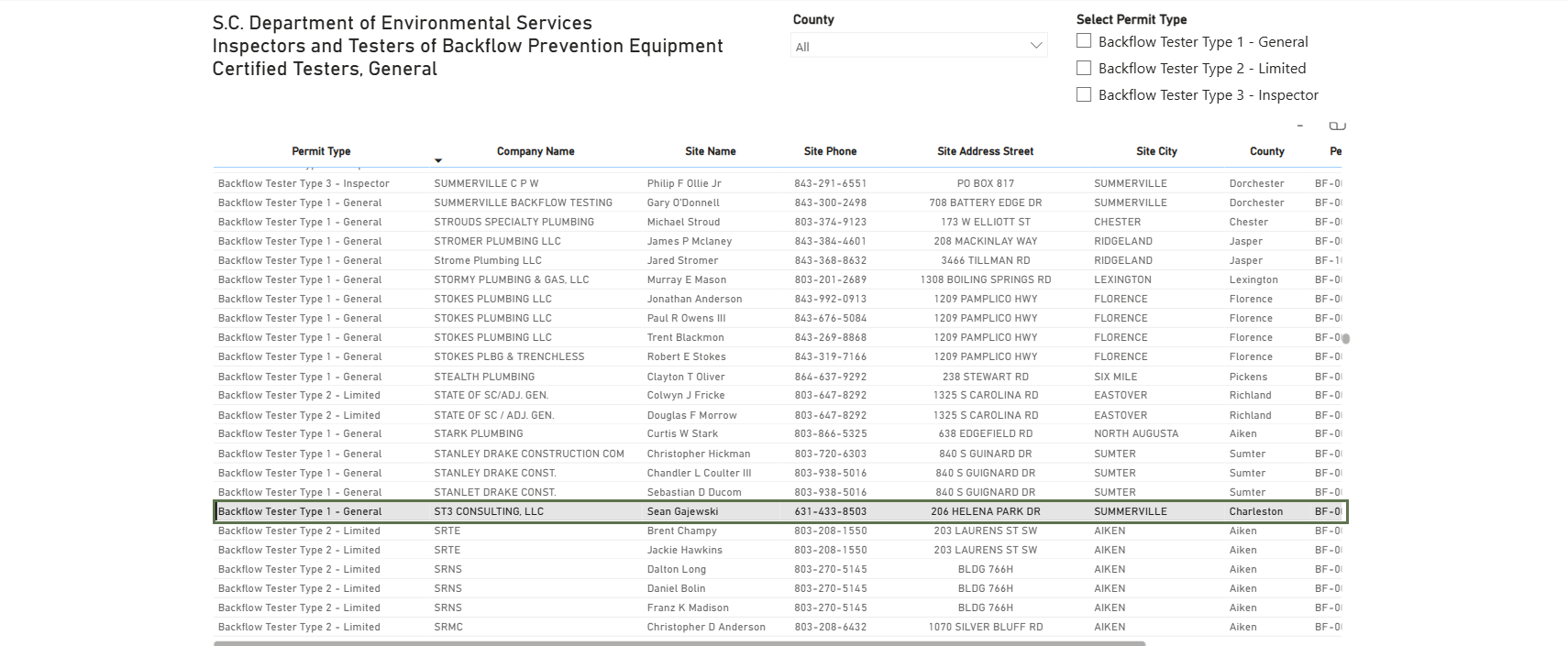Sort by Company Name column header
This screenshot has height=646, width=1568.
click(536, 151)
